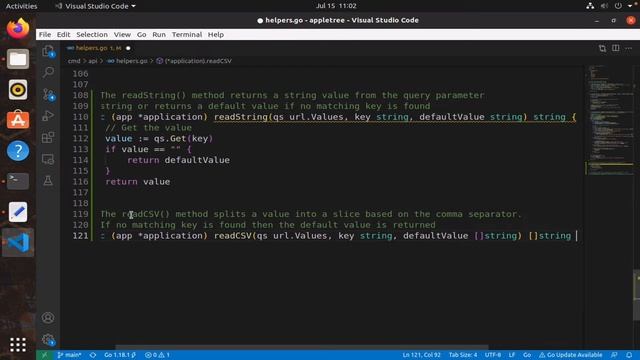Open the notifications bell
The width and height of the screenshot is (640, 360).
pos(629,355)
